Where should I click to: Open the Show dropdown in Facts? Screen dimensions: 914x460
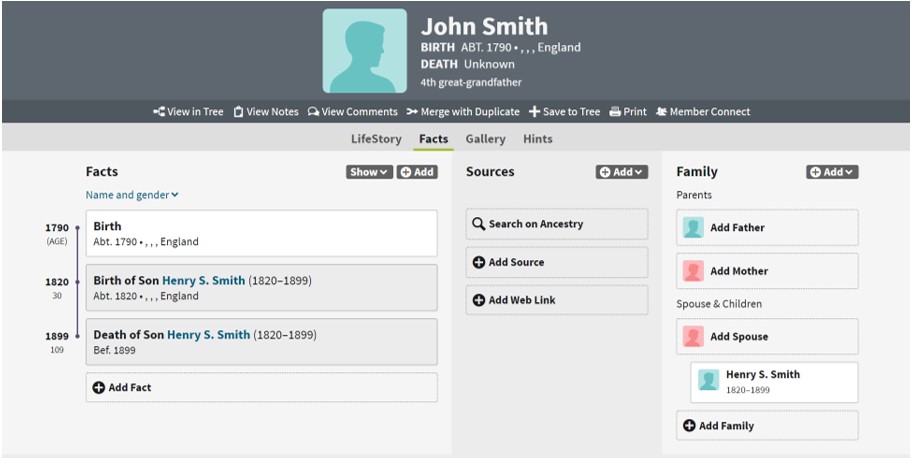[x=368, y=172]
